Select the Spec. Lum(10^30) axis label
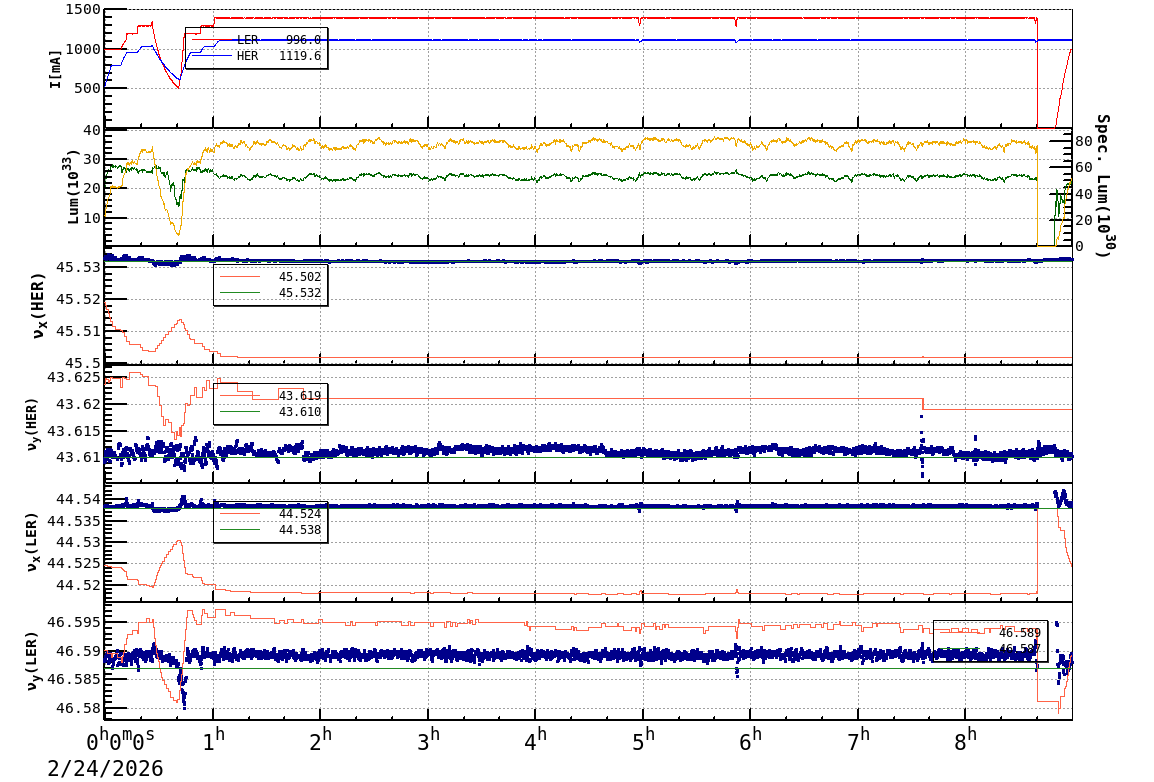Image resolution: width=1154 pixels, height=782 pixels. pos(1103,185)
